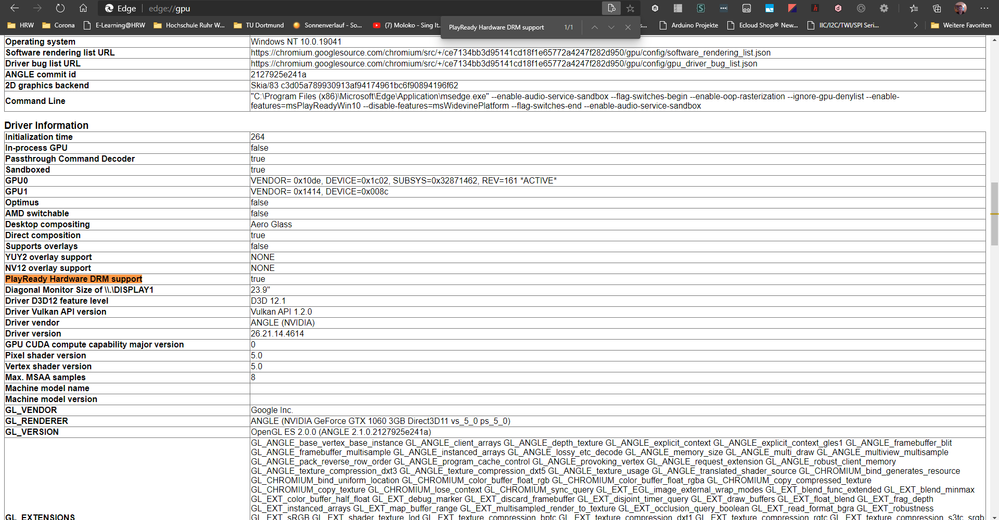999x520 pixels.
Task: Open the Arduino Projekte bookmark
Action: click(x=689, y=25)
